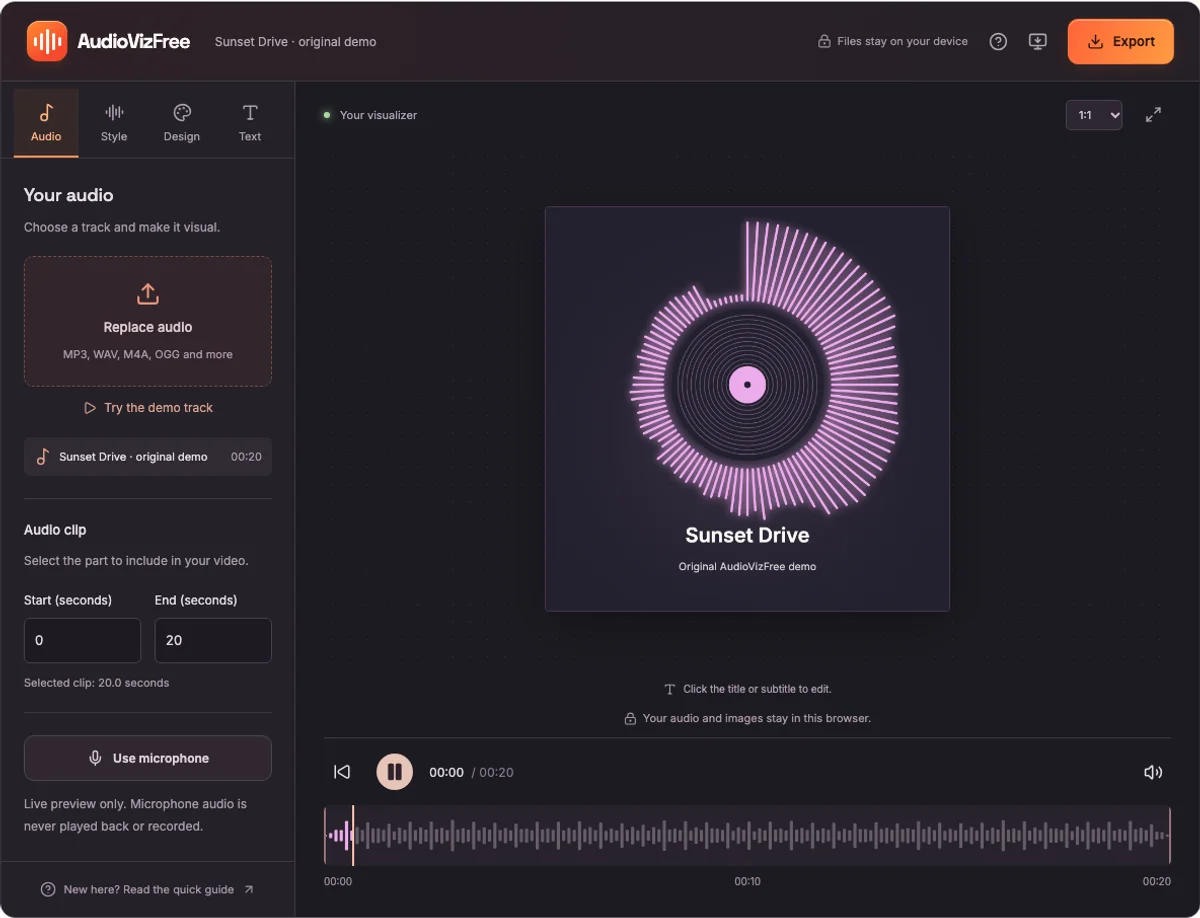Click the lock icon beside Files stay on your device
This screenshot has height=918, width=1200.
pyautogui.click(x=824, y=42)
